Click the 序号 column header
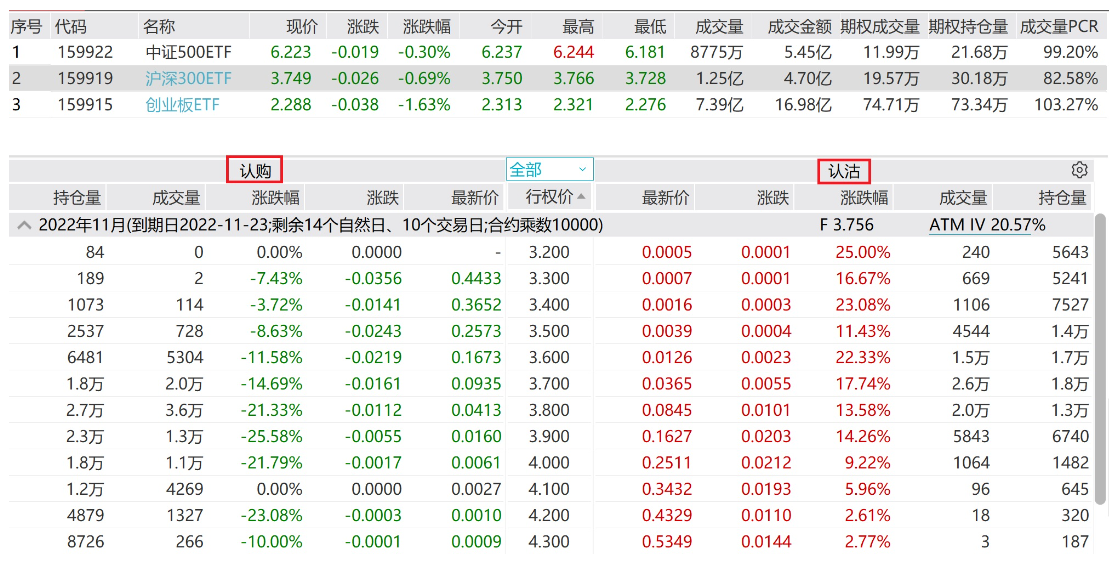1116x565 pixels. (26, 27)
